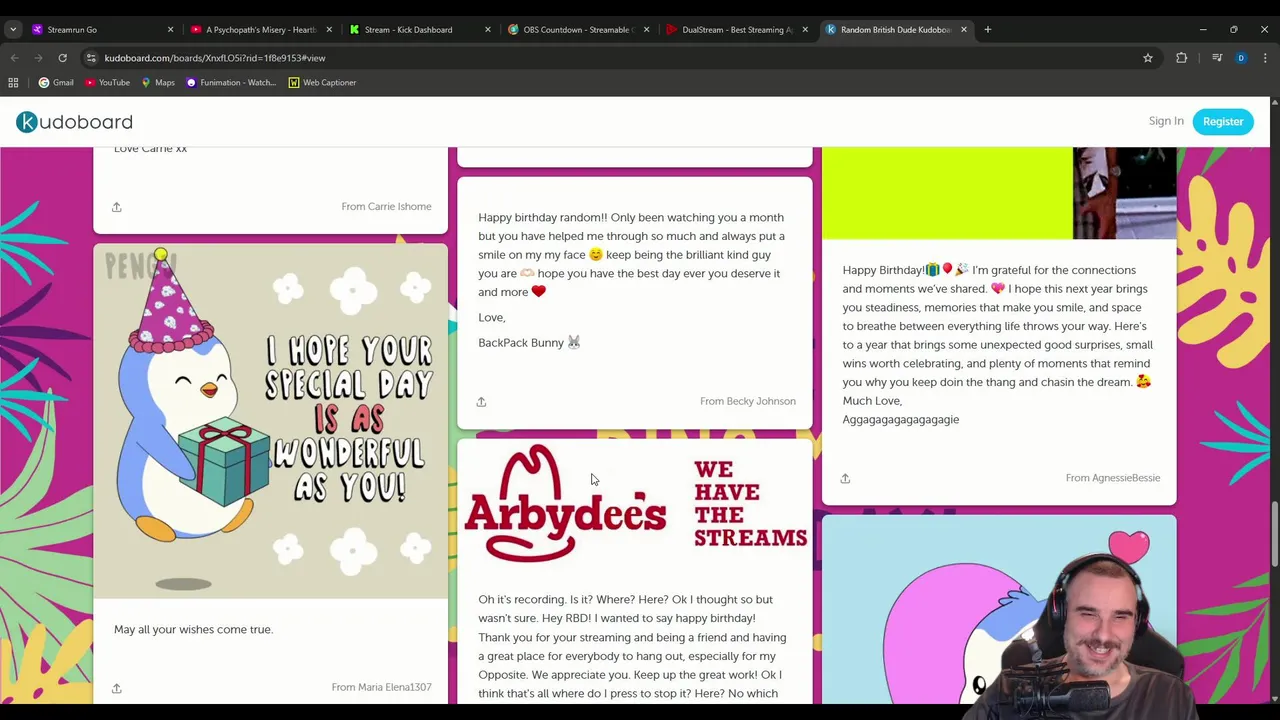This screenshot has height=720, width=1280.
Task: Open the apps grid in bookmarks bar
Action: click(x=13, y=82)
